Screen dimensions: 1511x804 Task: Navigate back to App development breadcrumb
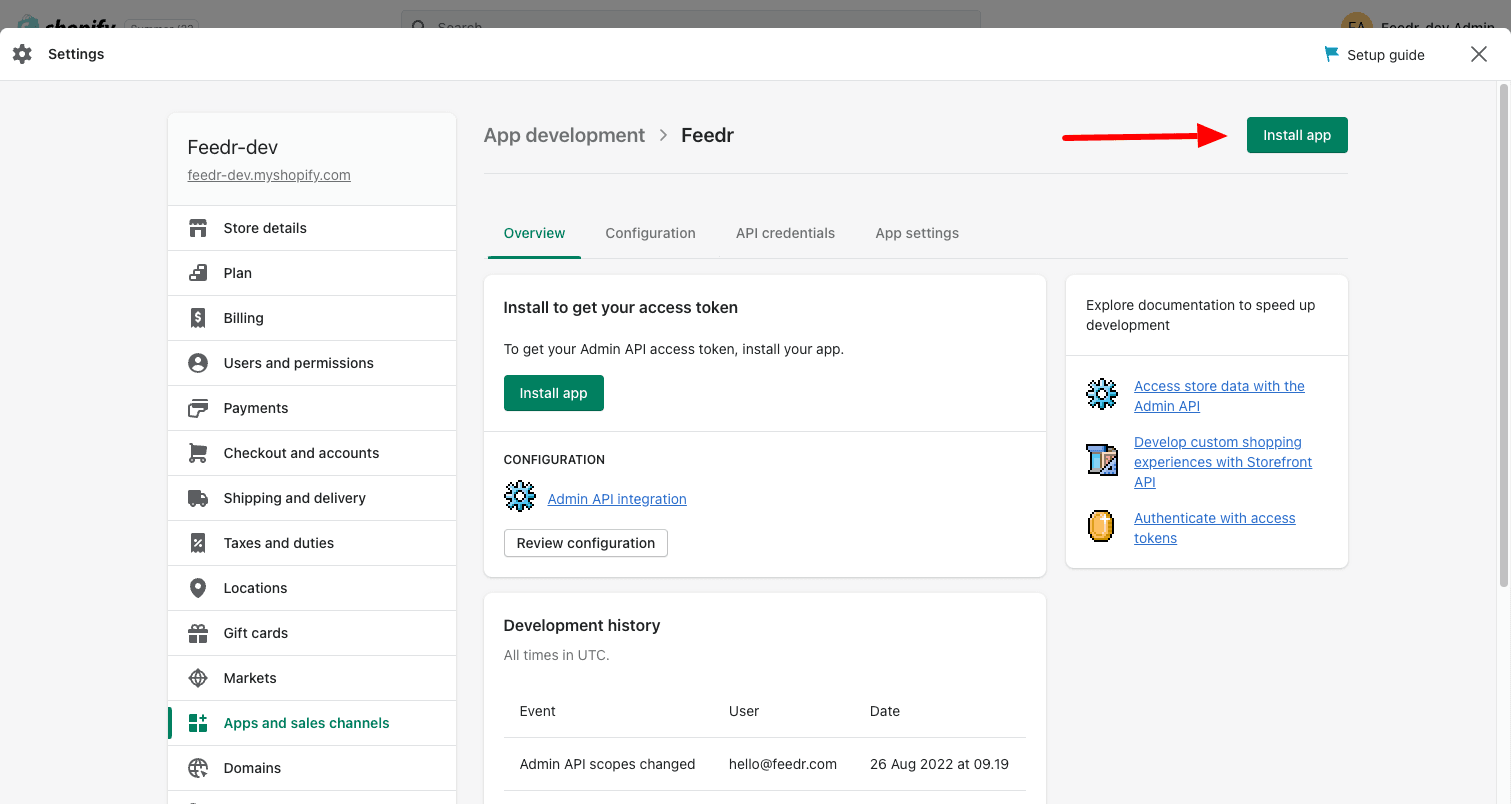click(564, 135)
